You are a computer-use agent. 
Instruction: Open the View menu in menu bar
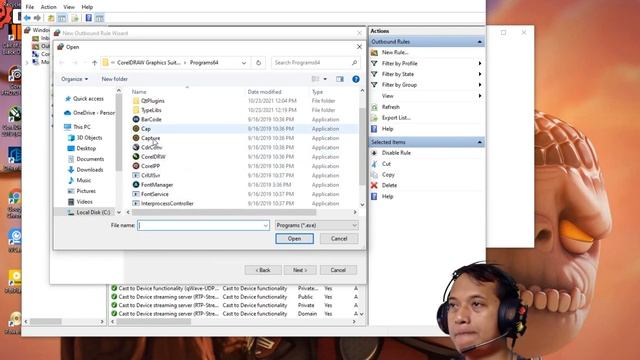[69, 7]
